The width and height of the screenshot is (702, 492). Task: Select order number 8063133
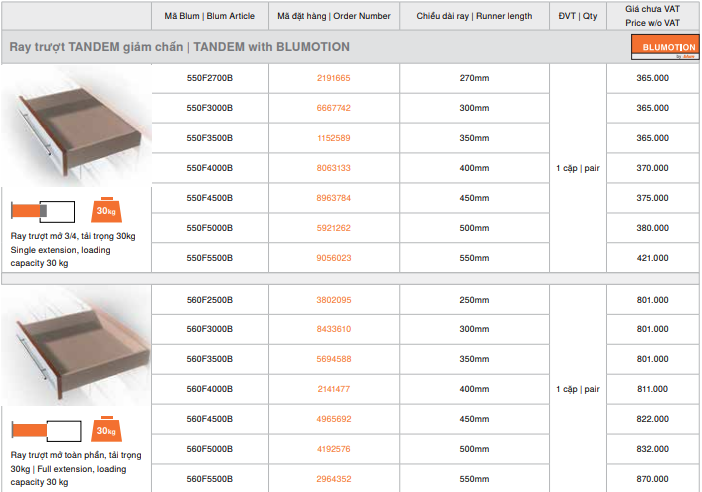[334, 168]
